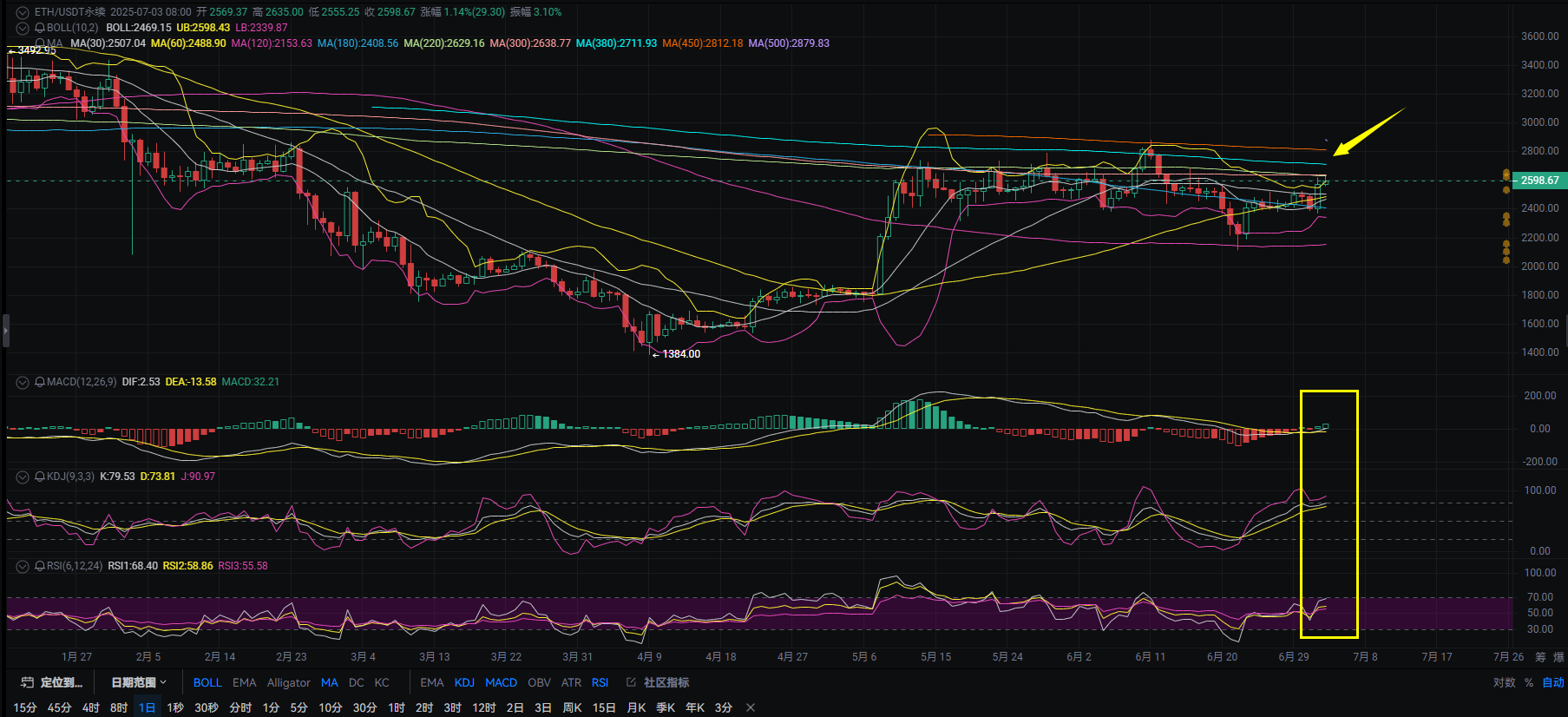
Task: Select the 1日 daily timeframe
Action: pos(147,707)
